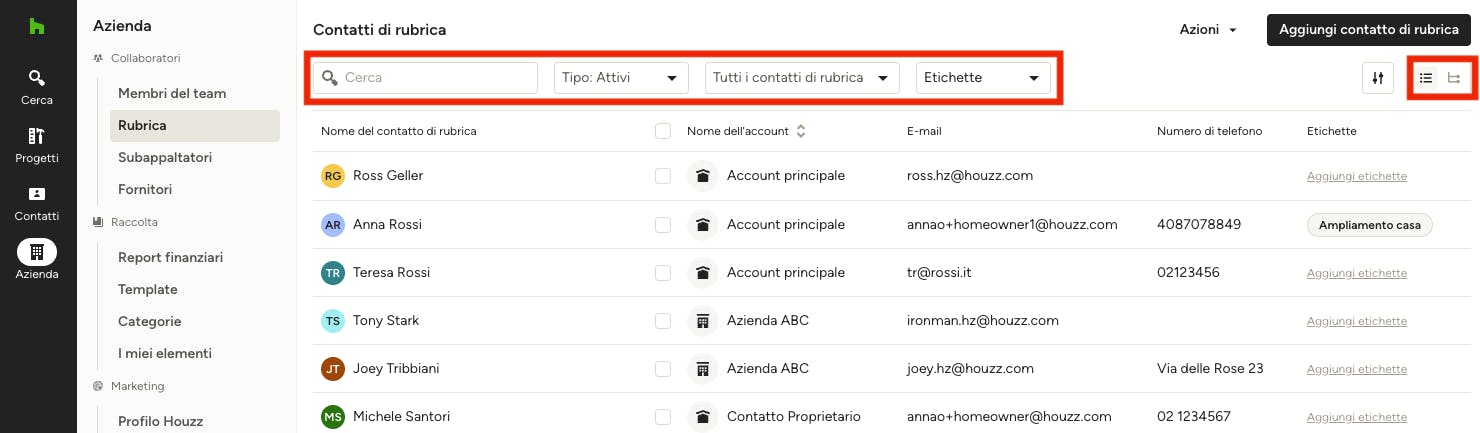Open the Tipo: Attivi dropdown
Image resolution: width=1480 pixels, height=433 pixels.
point(621,78)
